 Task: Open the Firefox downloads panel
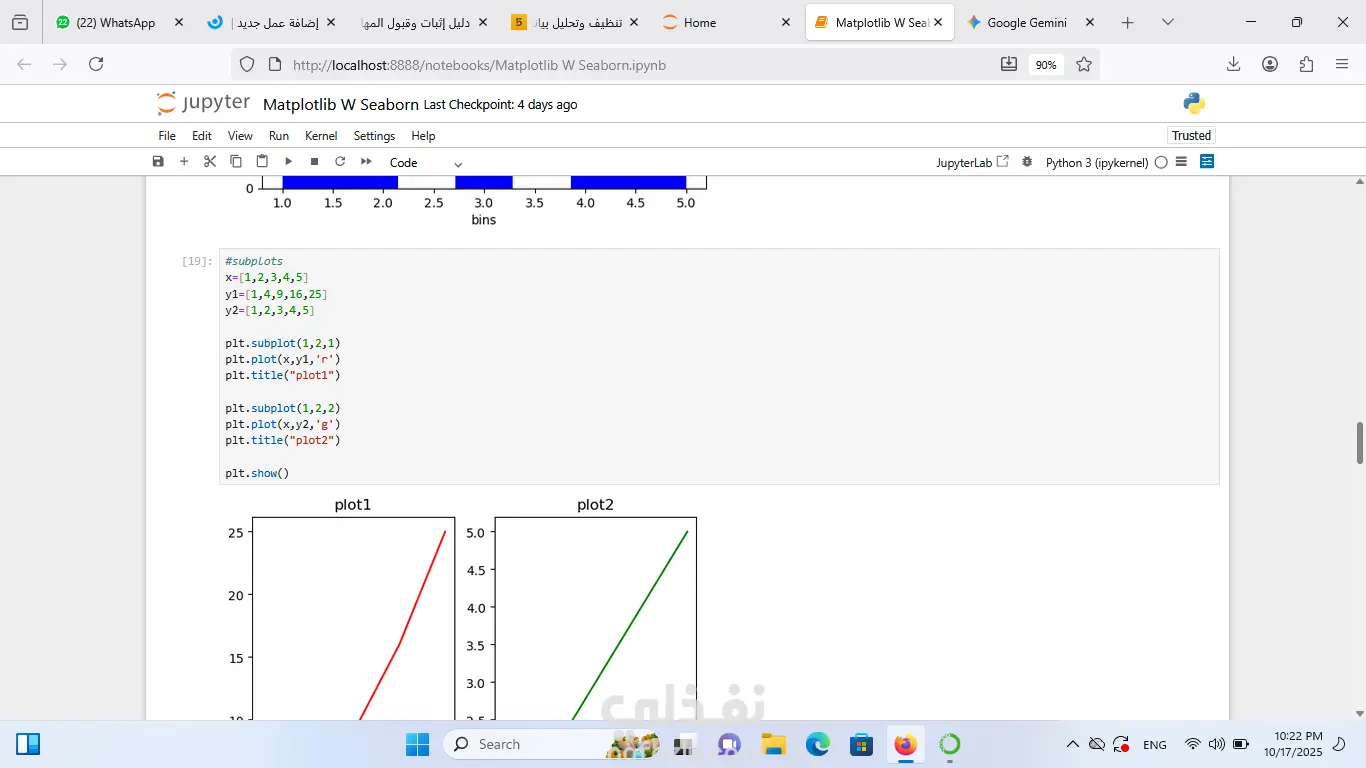pyautogui.click(x=1234, y=64)
